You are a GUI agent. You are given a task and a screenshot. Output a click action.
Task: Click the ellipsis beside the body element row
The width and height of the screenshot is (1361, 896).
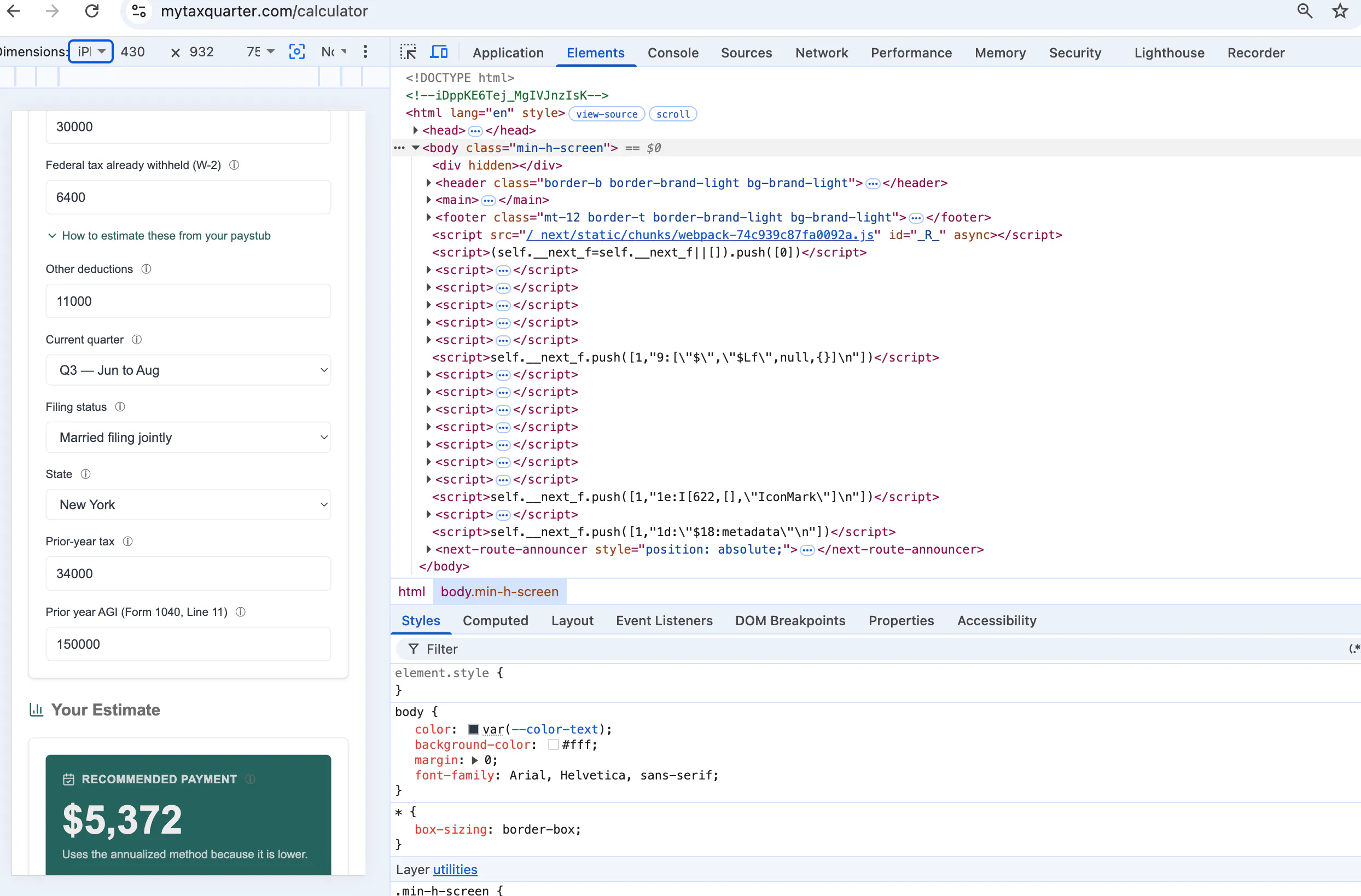coord(399,148)
